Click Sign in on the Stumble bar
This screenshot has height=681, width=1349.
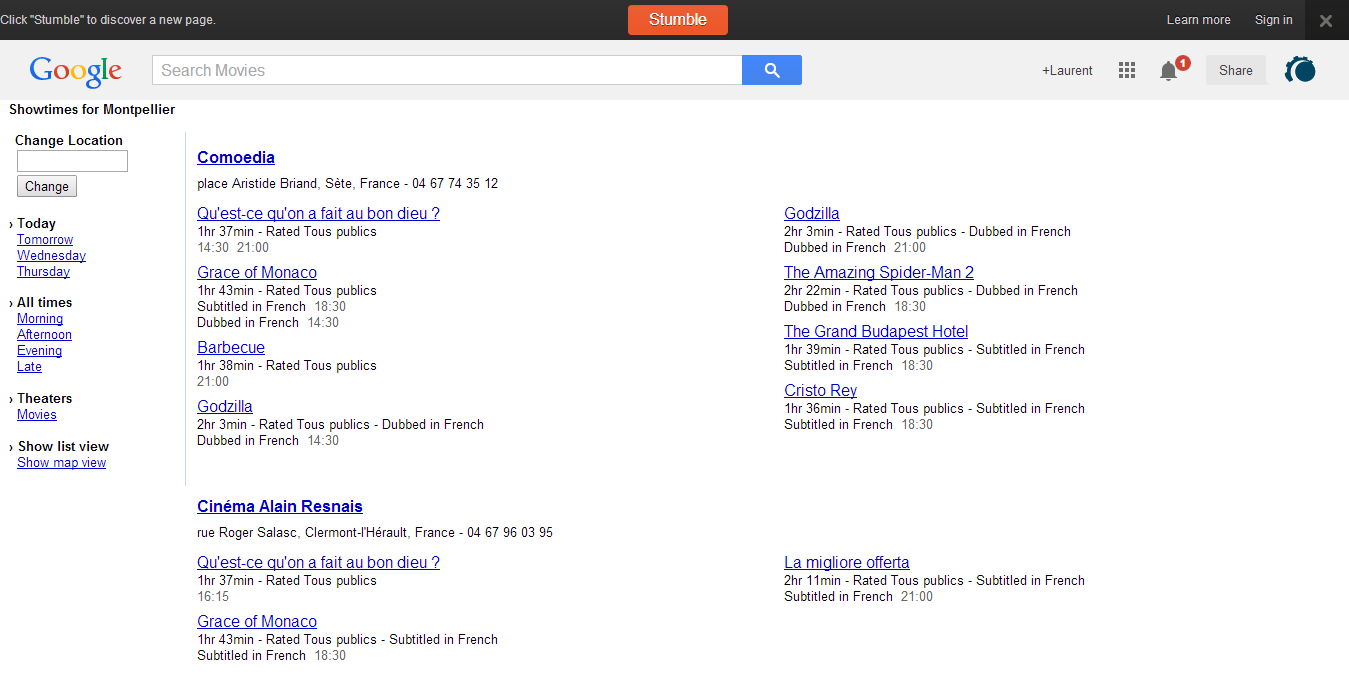pos(1274,20)
